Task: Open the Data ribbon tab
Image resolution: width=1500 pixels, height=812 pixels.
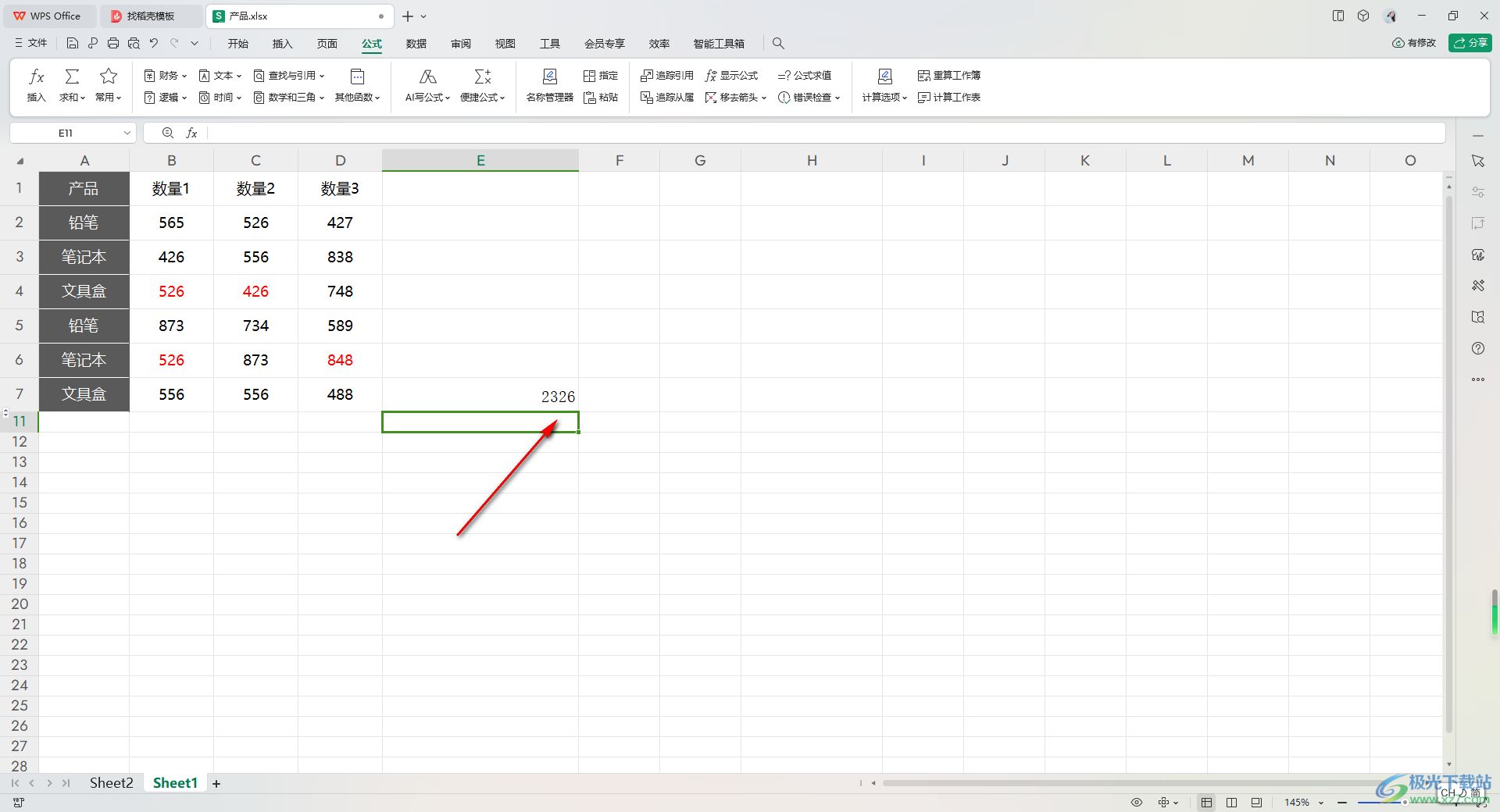Action: point(416,44)
